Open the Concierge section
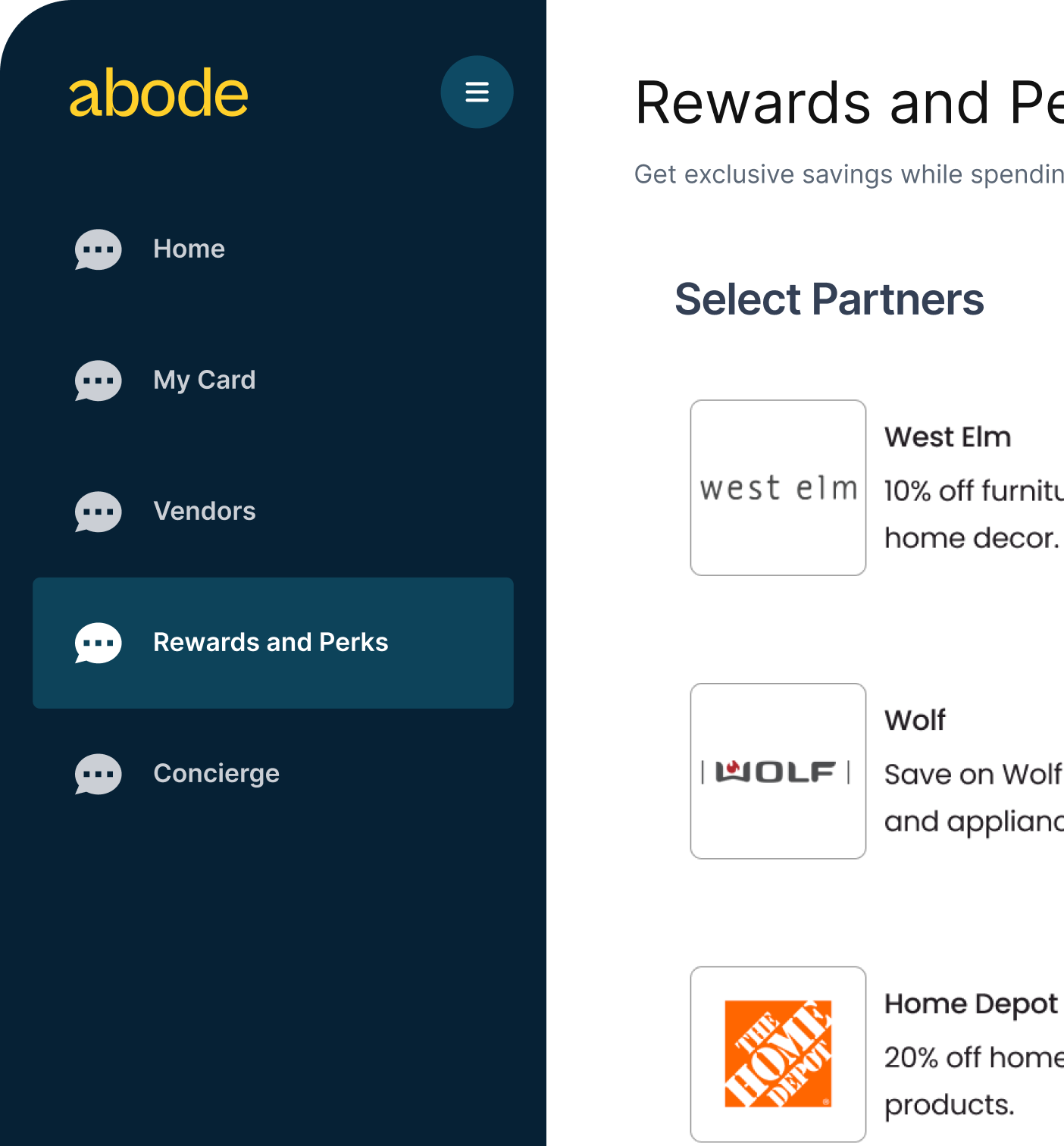The height and width of the screenshot is (1146, 1064). pyautogui.click(x=216, y=773)
